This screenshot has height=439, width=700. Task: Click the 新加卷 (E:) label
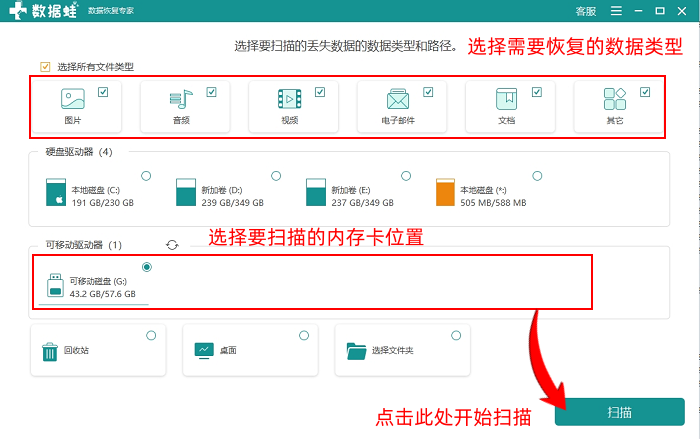[x=351, y=190]
